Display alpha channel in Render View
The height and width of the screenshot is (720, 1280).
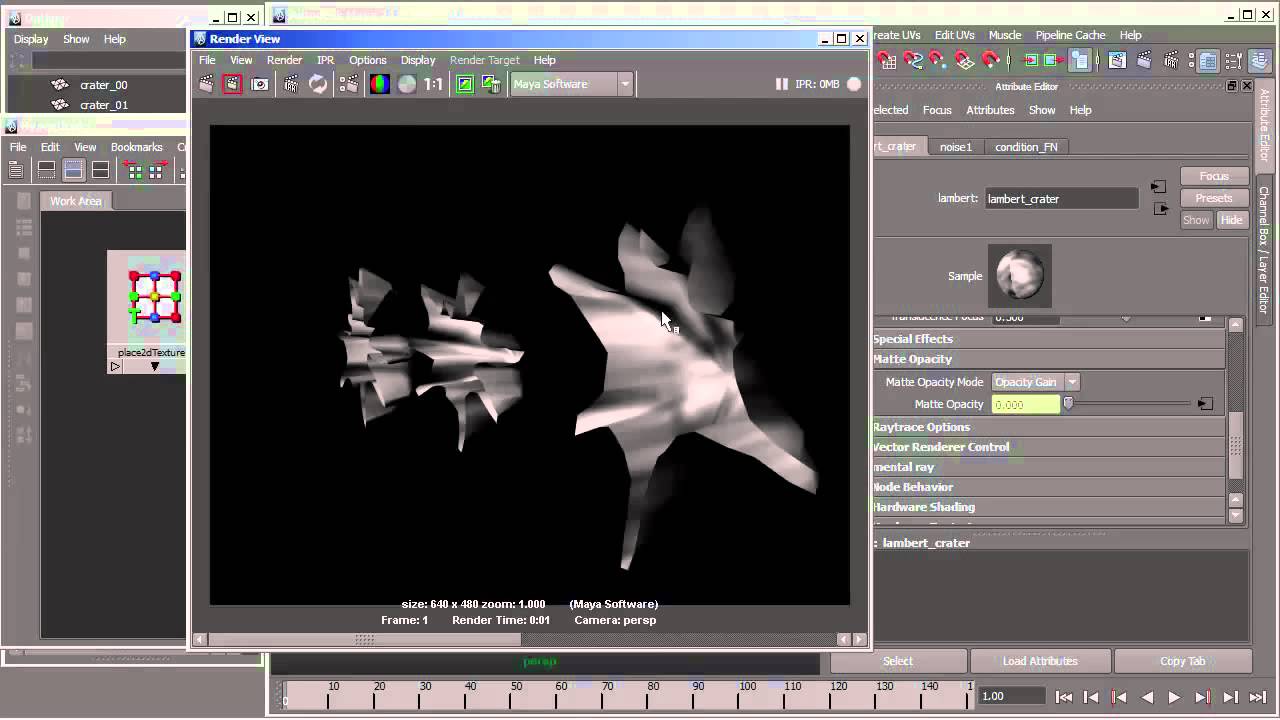pyautogui.click(x=406, y=84)
